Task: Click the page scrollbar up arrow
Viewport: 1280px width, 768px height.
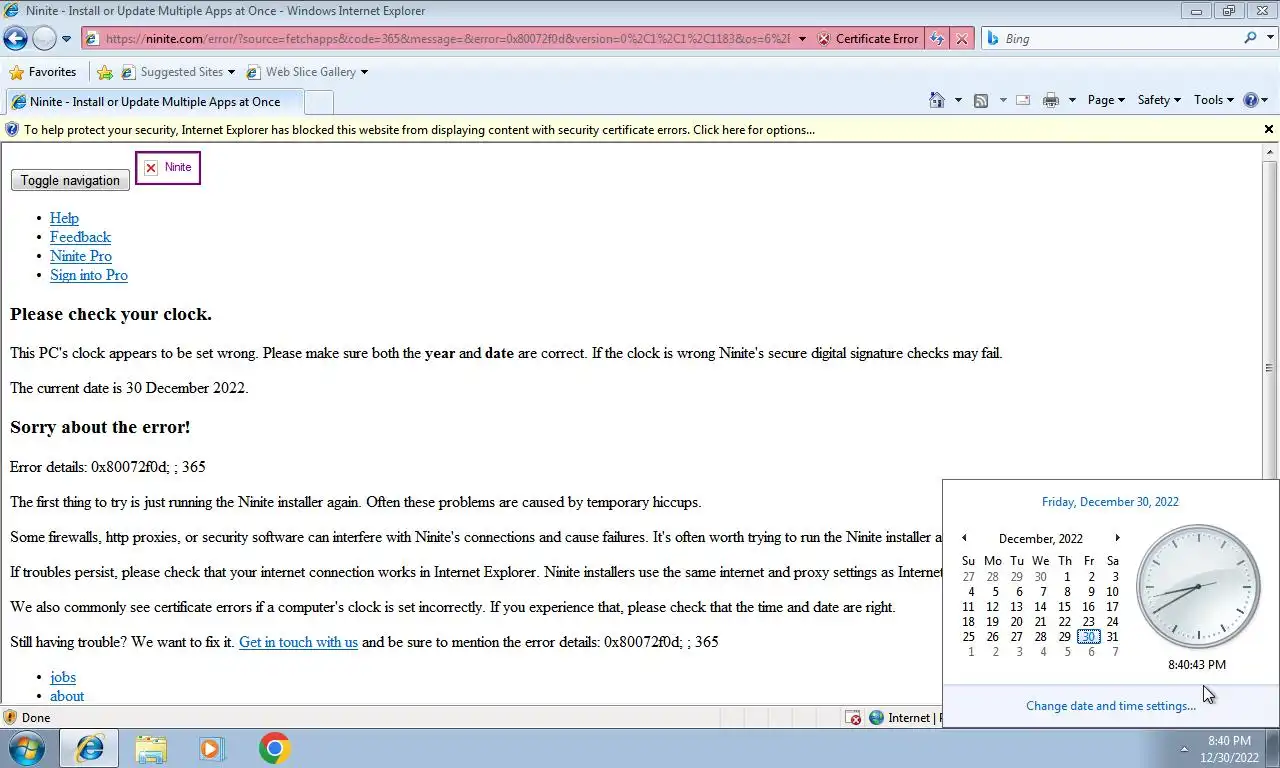Action: pos(1270,152)
